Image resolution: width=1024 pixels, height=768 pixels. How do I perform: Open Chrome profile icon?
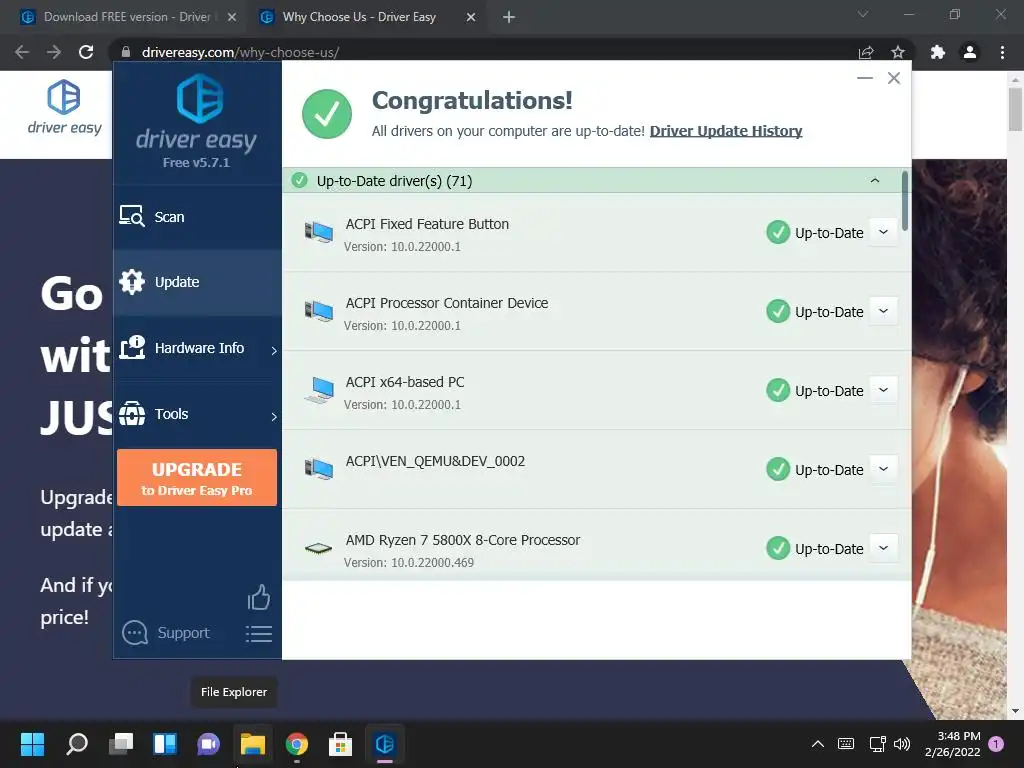click(970, 52)
